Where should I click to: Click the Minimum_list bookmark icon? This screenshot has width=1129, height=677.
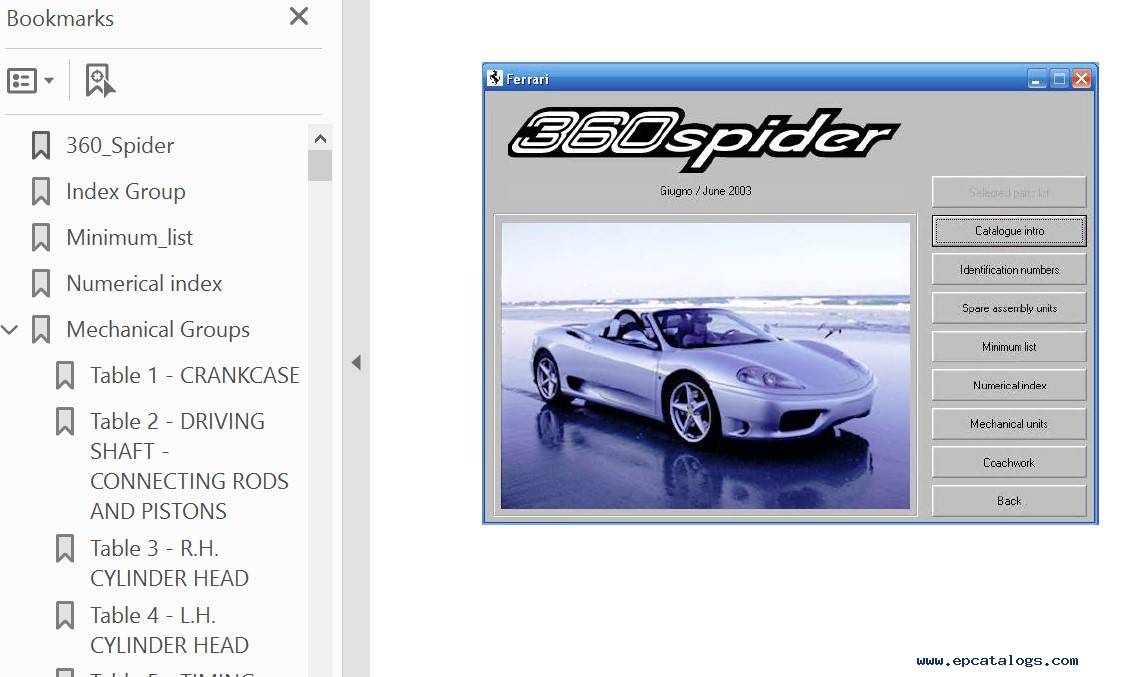pos(41,238)
